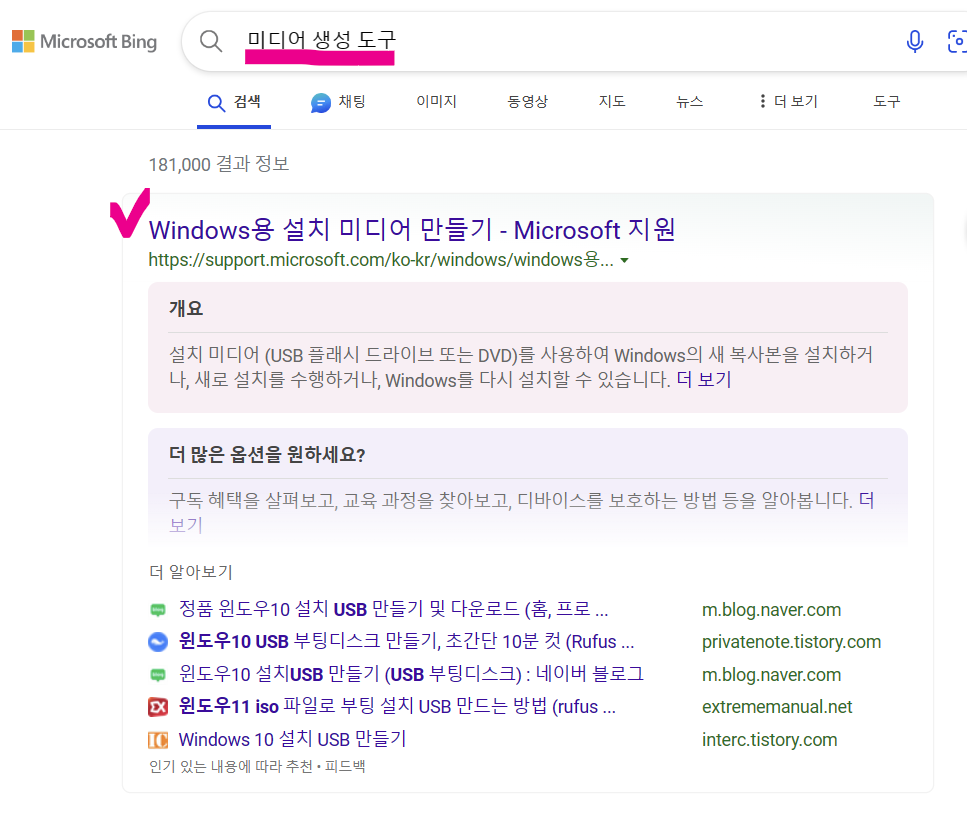The image size is (967, 821).
Task: Switch to the 이미지 tab
Action: [x=436, y=102]
